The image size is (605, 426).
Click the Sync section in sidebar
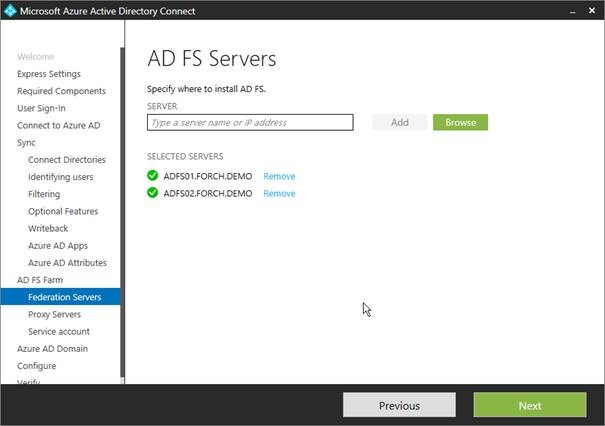26,142
